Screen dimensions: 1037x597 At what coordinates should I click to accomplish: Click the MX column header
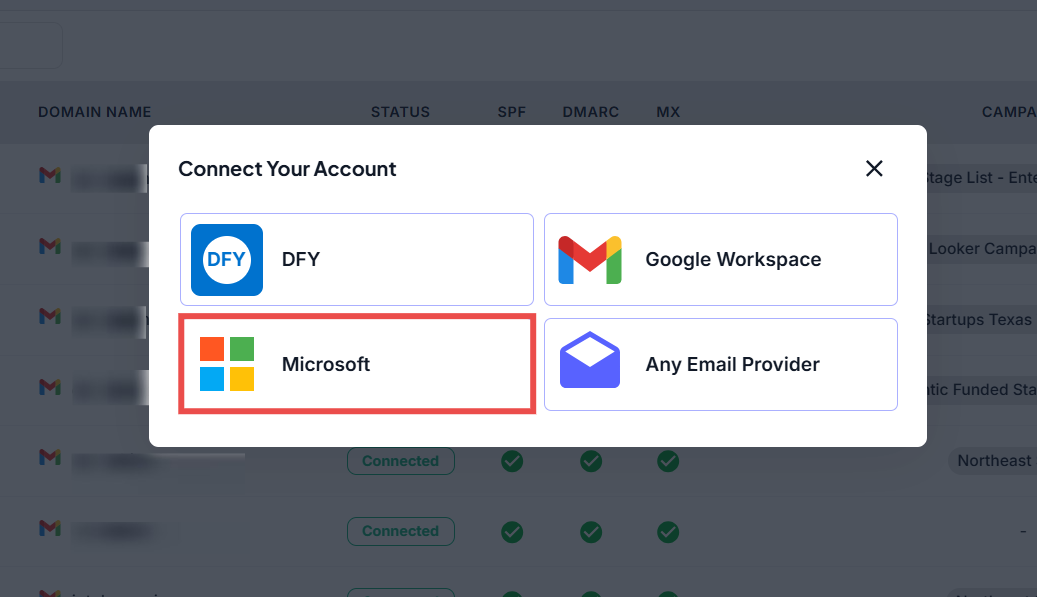[x=668, y=112]
